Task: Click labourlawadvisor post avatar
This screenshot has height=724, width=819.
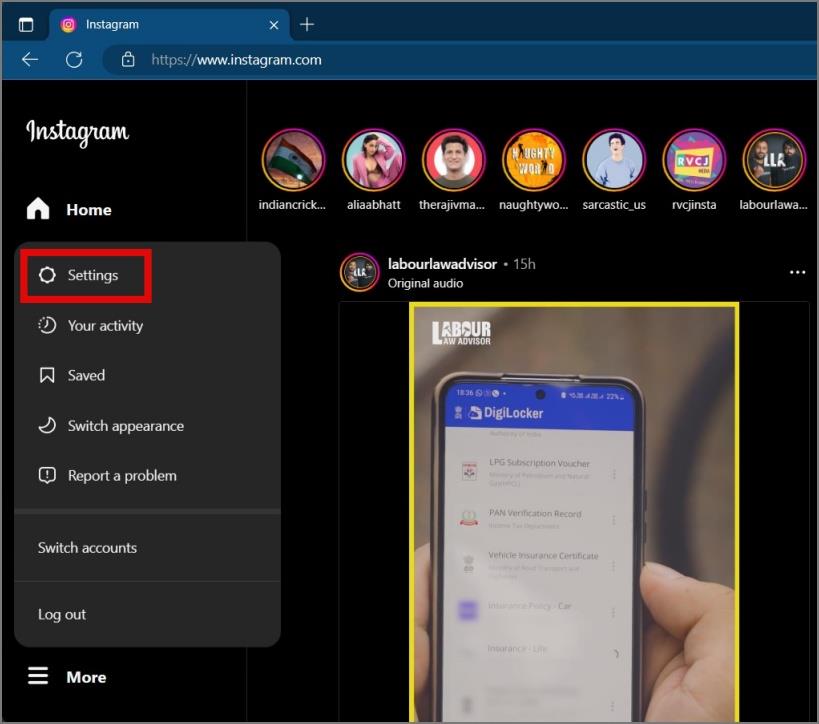Action: pos(359,272)
